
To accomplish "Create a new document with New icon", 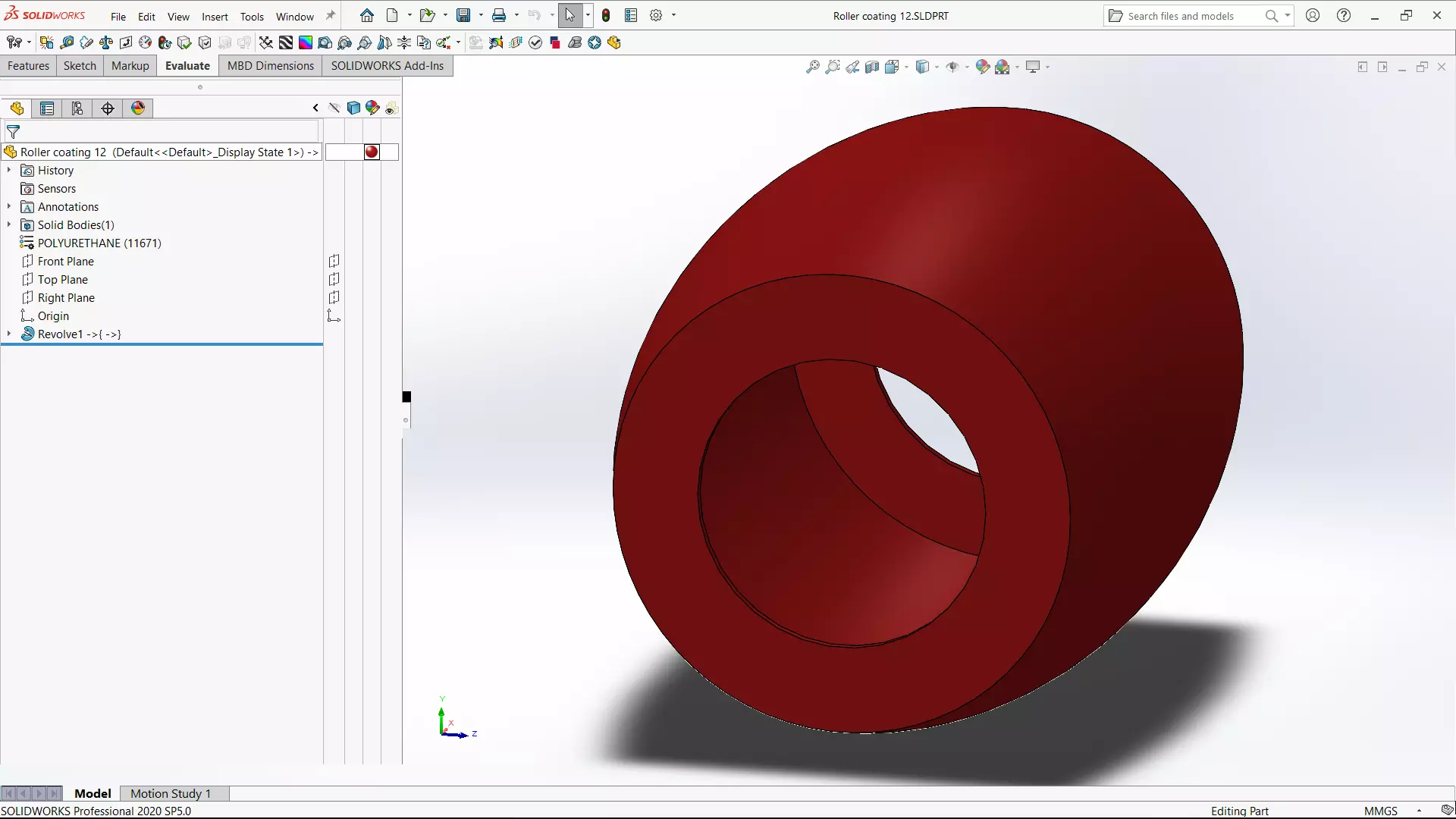I will (x=392, y=15).
